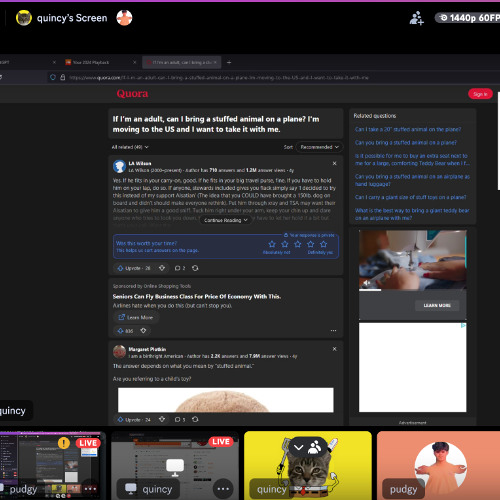Share Margaret Platkin's answer
The height and width of the screenshot is (500, 500).
click(195, 420)
